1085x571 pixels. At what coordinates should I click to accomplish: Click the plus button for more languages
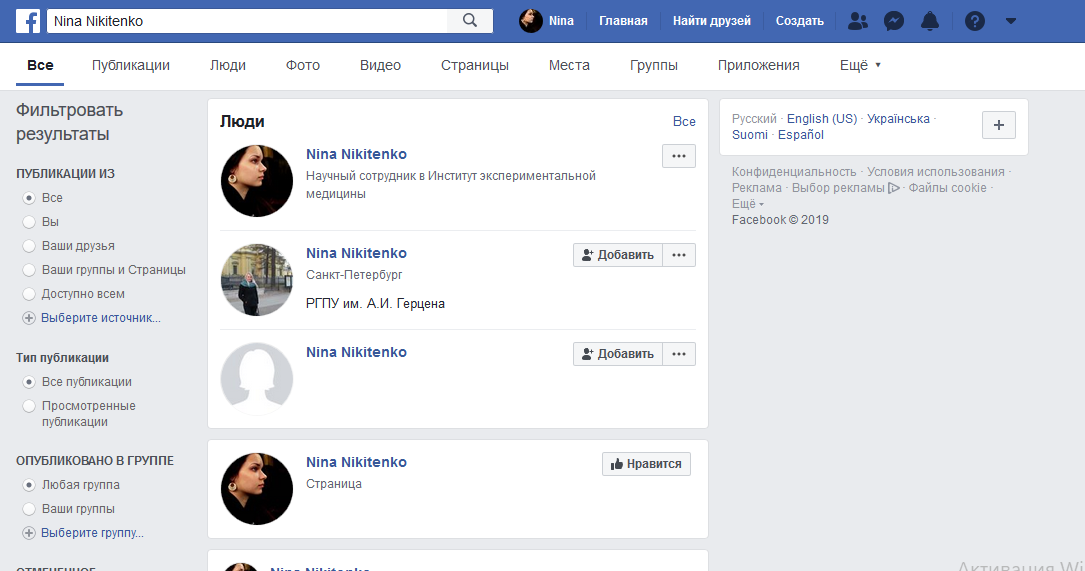click(x=999, y=125)
